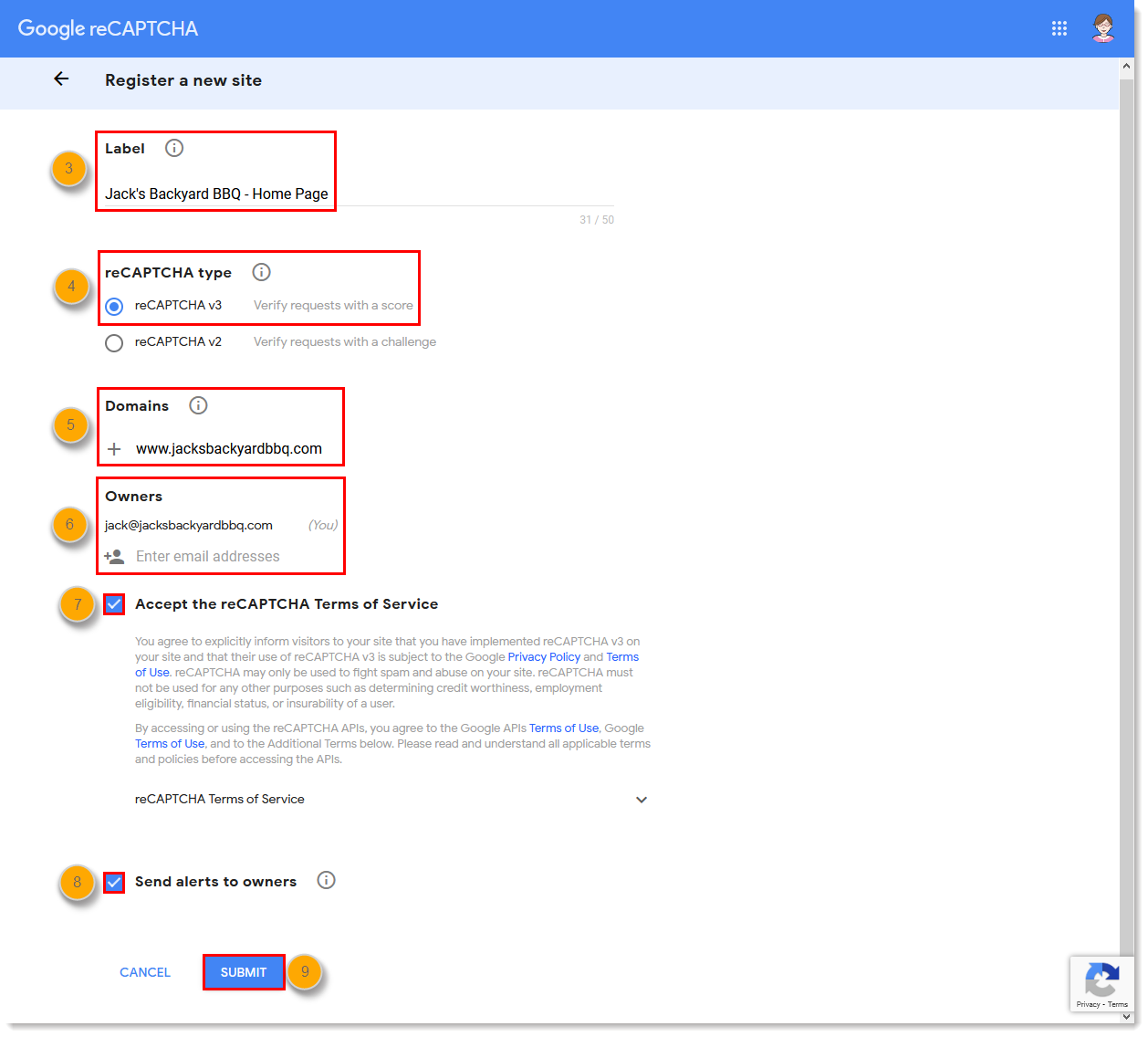Click the reCAPTCHA badge logo
Screen dimensions: 1148x1037
1102,980
